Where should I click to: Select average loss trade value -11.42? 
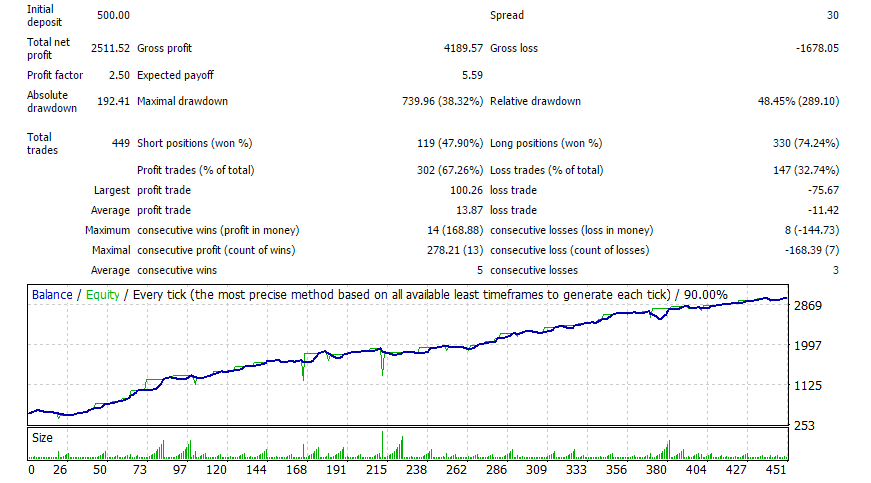coord(823,210)
